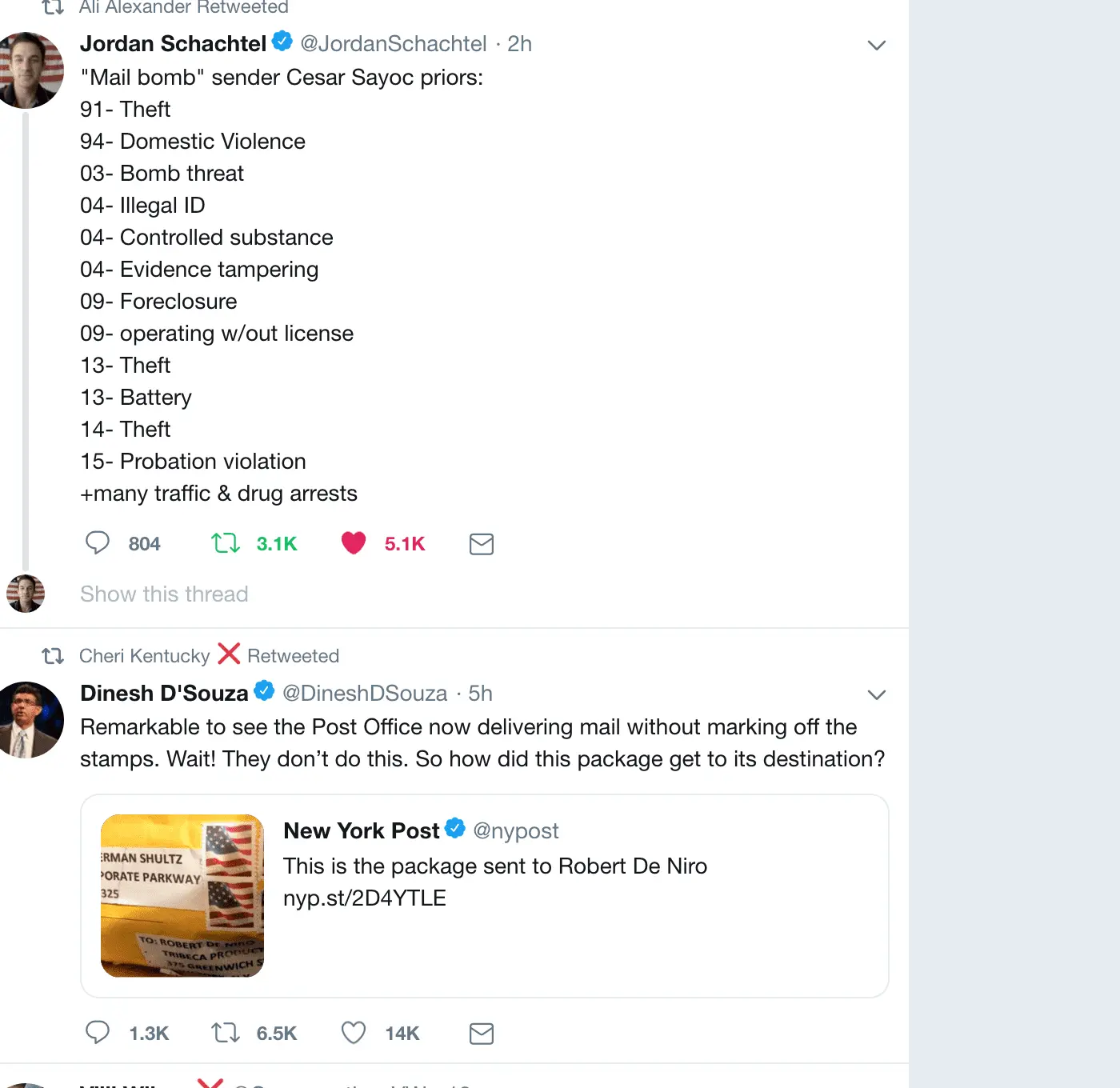Viewport: 1120px width, 1088px height.
Task: Open the nyp.st/2D4YTLE link
Action: [x=365, y=898]
